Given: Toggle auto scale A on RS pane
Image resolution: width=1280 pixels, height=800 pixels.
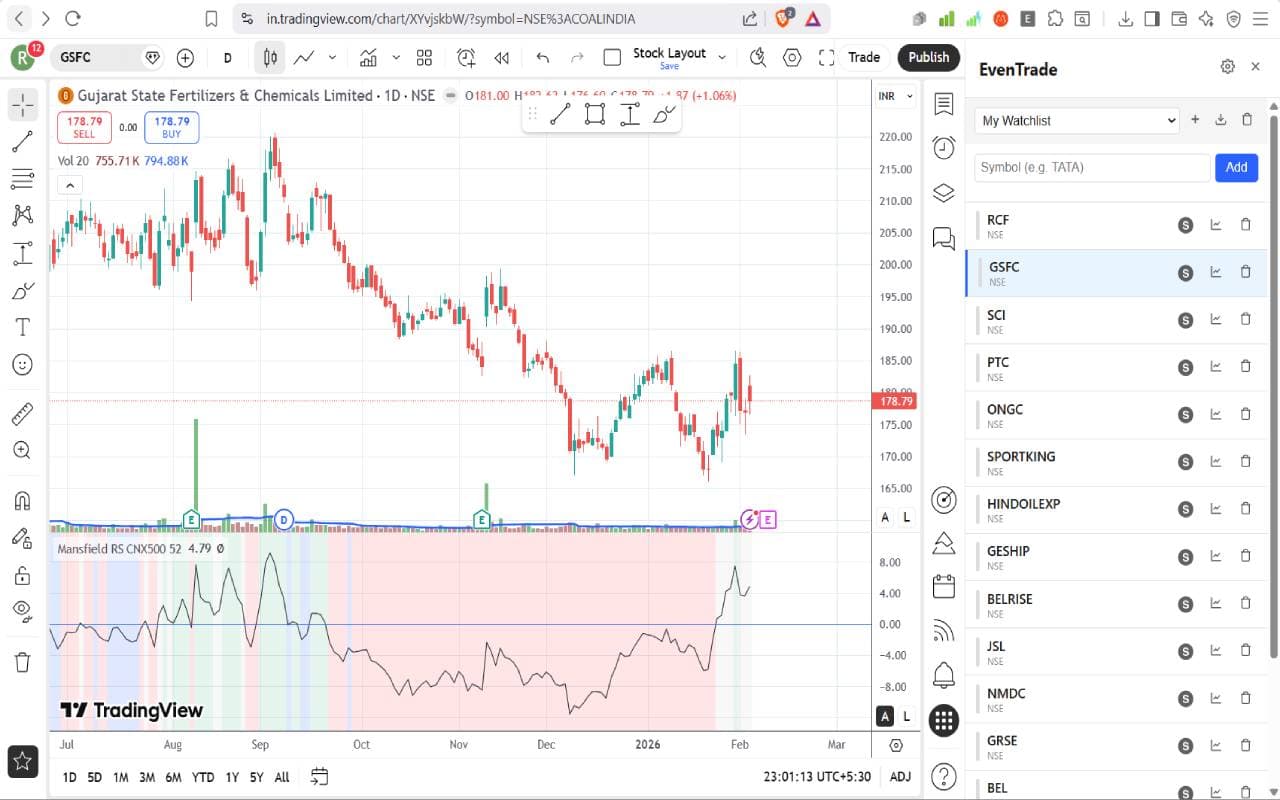Looking at the screenshot, I should [885, 716].
